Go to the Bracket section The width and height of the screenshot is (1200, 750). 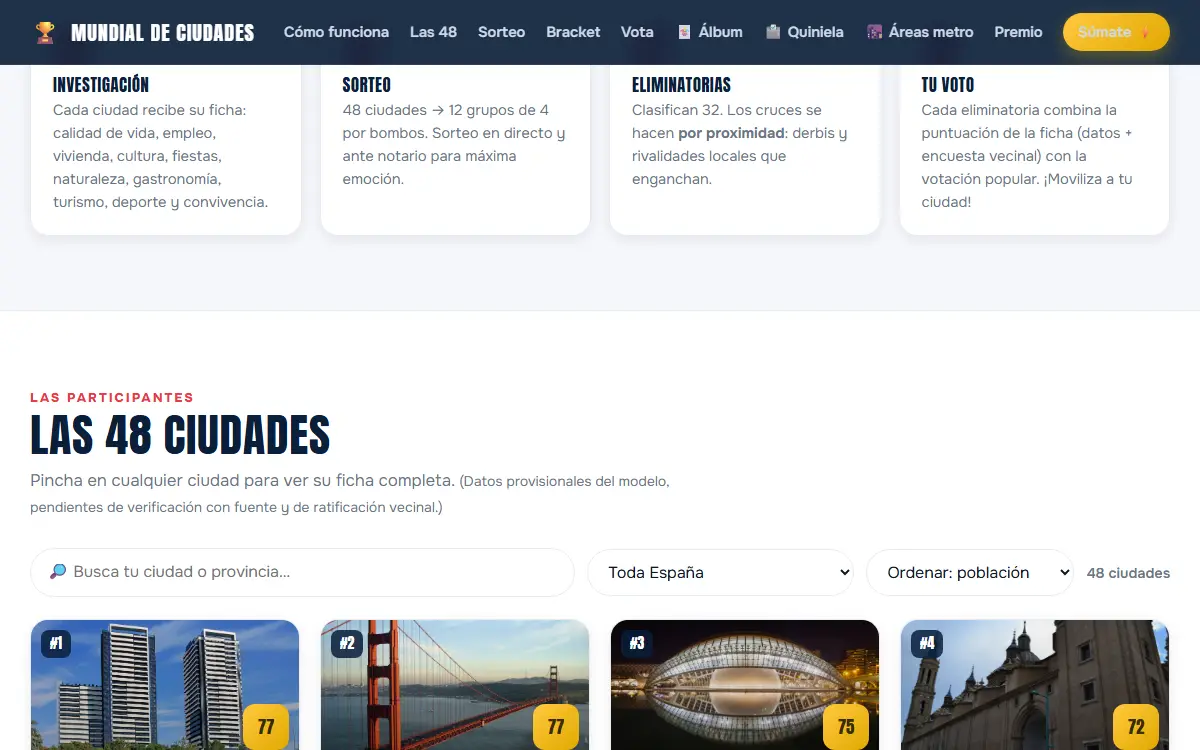(573, 32)
